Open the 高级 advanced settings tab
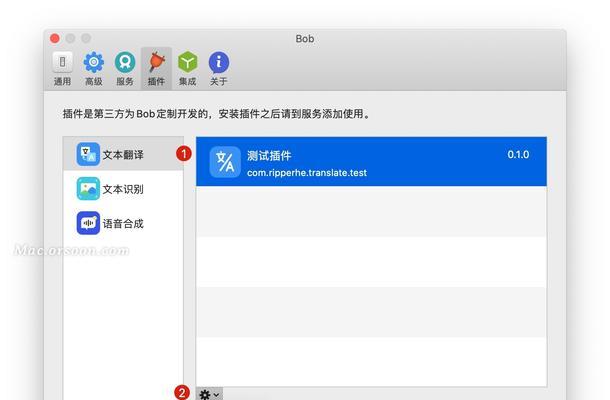Screen dimensions: 610x400 94,68
